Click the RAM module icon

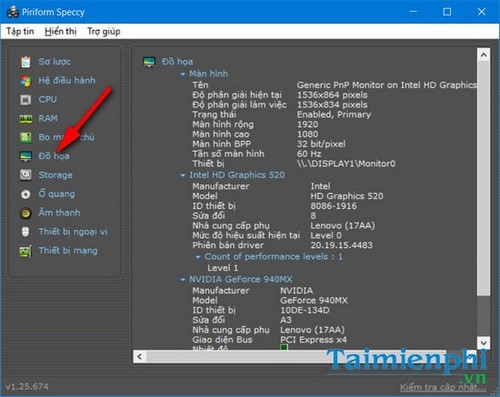point(26,119)
